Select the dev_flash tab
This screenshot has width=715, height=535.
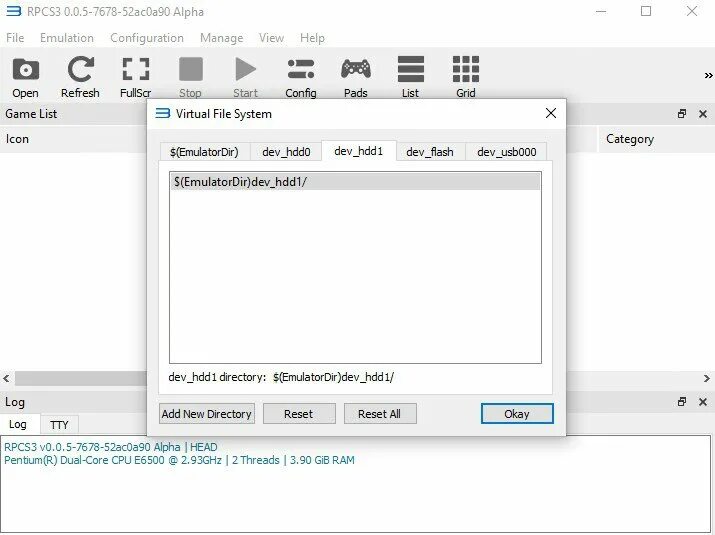click(x=430, y=152)
